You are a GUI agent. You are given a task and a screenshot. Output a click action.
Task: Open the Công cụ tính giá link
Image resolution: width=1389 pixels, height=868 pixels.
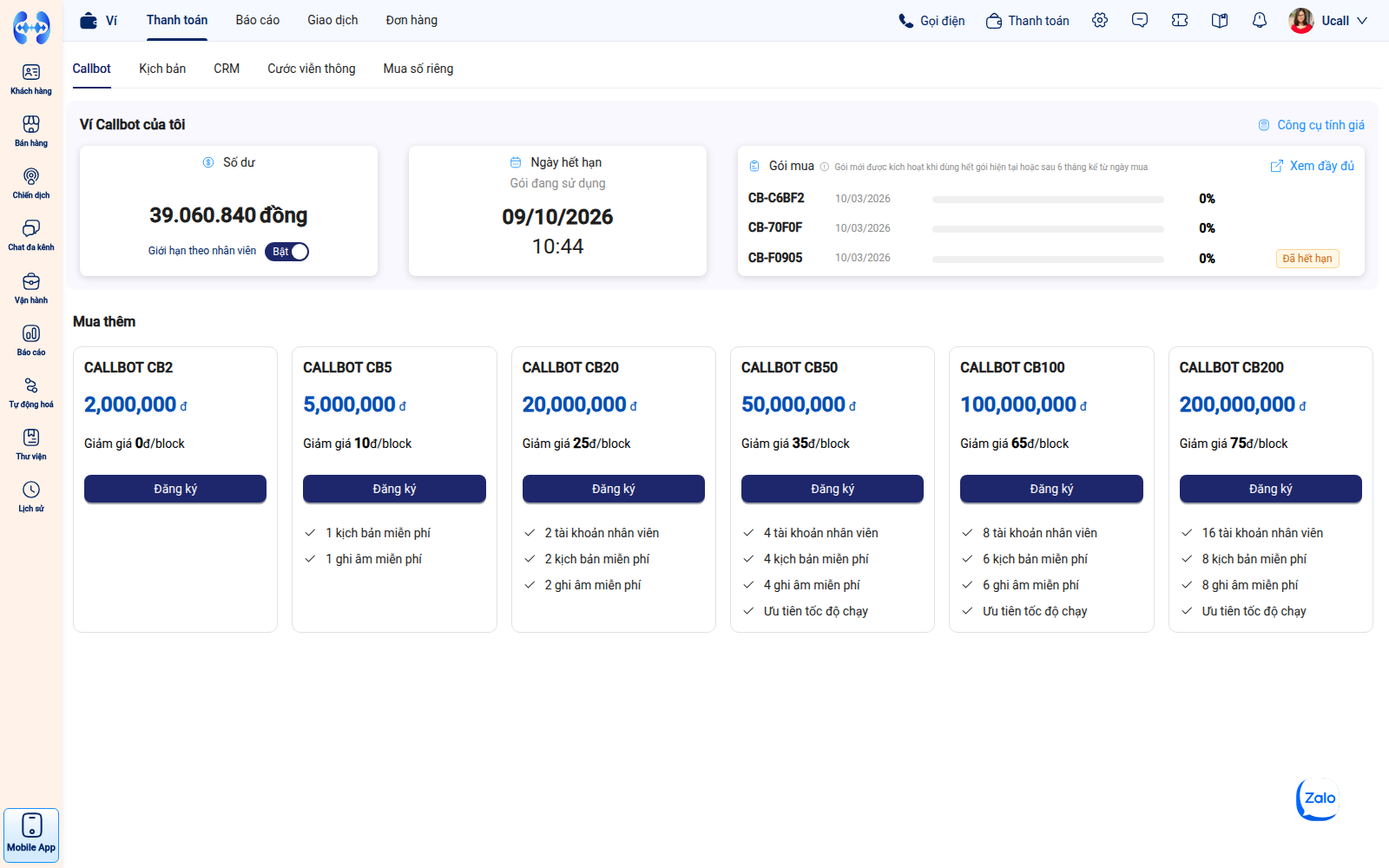(1312, 125)
